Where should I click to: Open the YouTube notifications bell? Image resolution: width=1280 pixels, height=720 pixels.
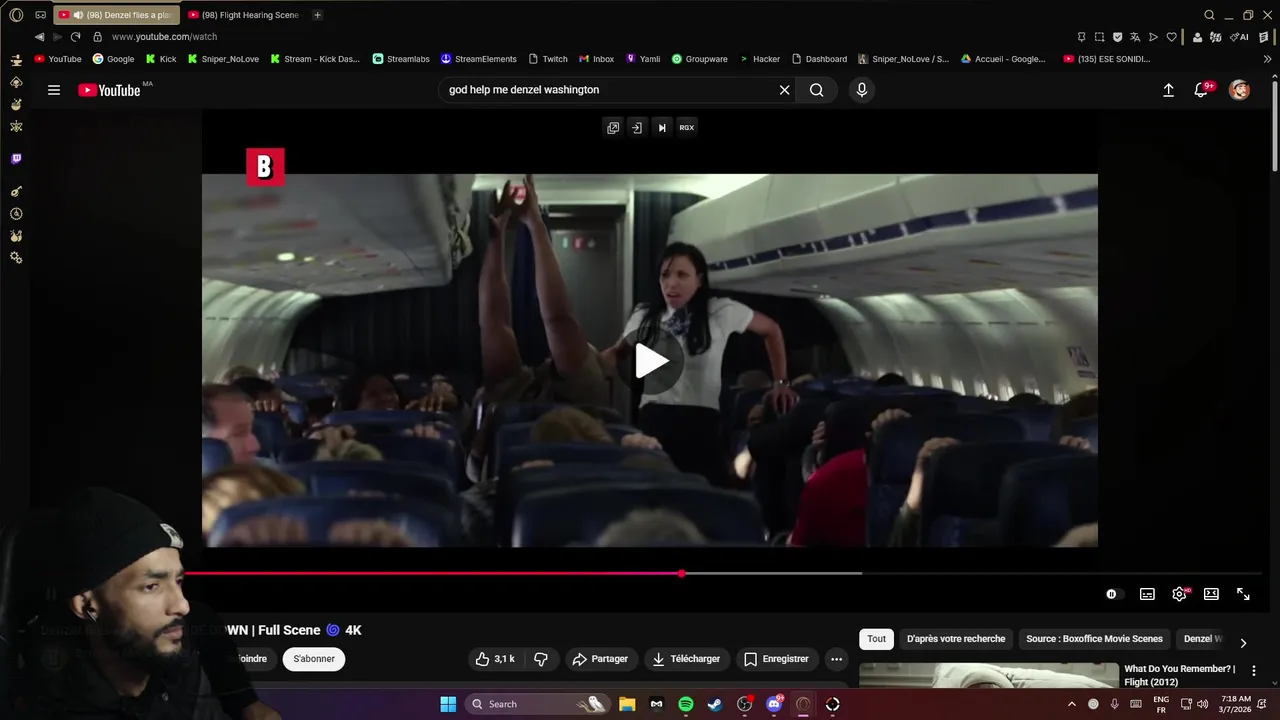1202,90
